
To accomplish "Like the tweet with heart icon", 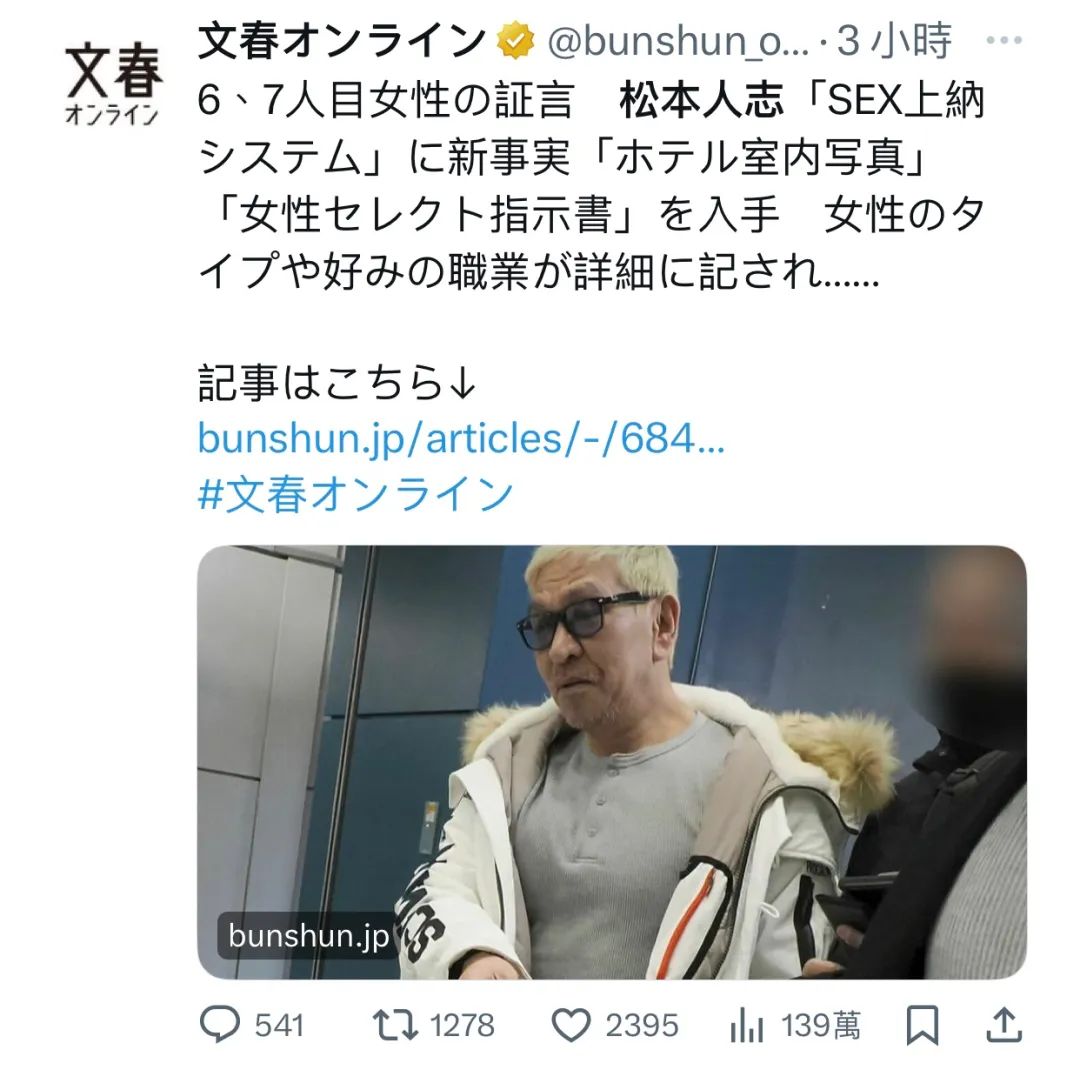I will pyautogui.click(x=571, y=1025).
